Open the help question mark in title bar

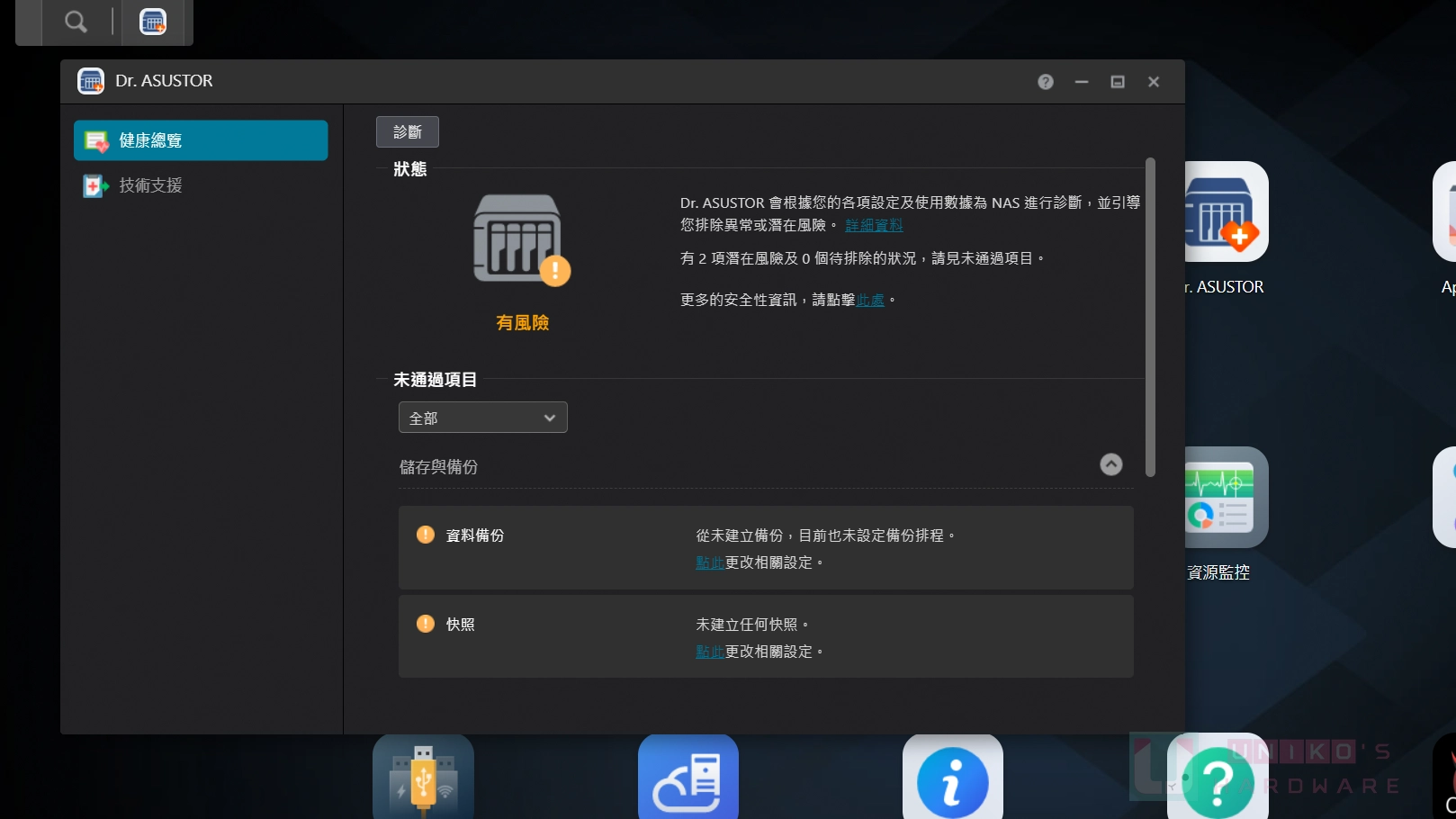pyautogui.click(x=1046, y=82)
